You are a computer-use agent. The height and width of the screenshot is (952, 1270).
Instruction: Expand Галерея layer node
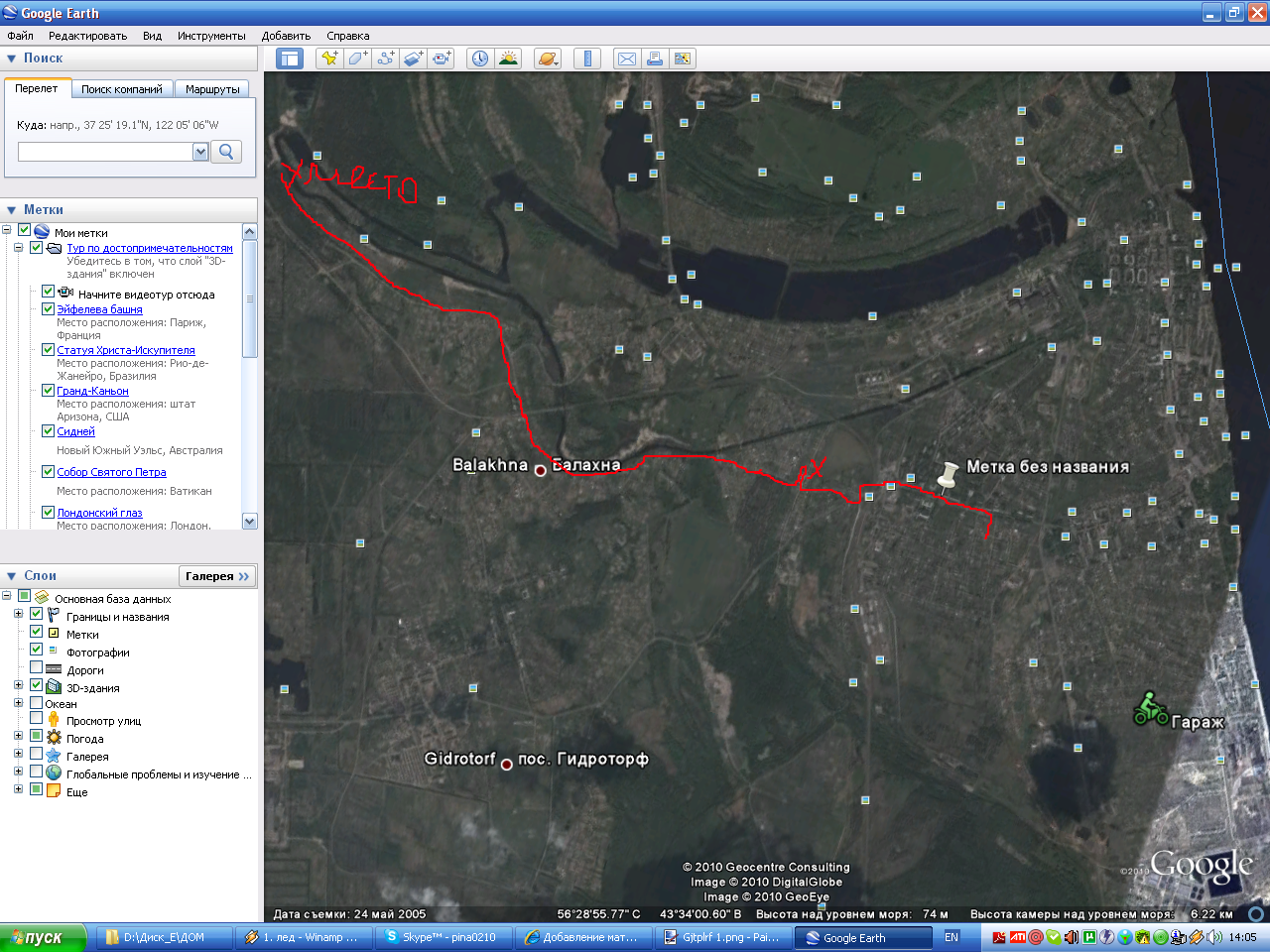point(18,754)
